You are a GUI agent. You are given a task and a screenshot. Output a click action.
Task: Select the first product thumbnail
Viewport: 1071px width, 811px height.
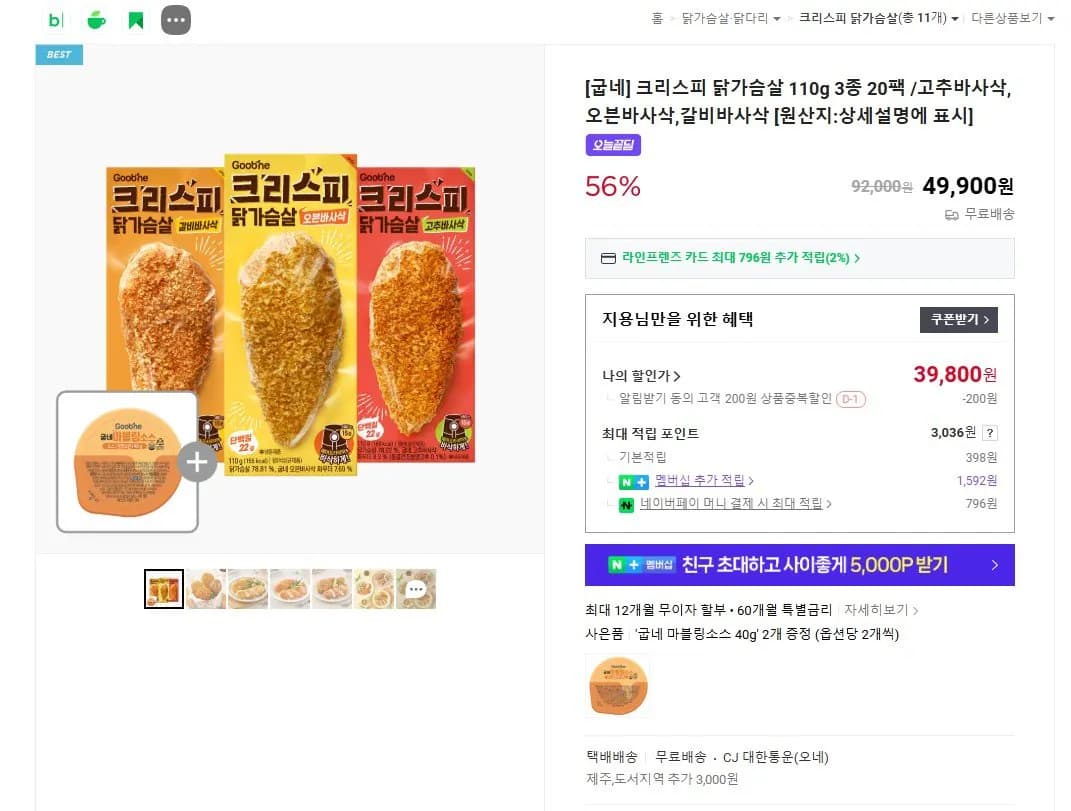pyautogui.click(x=163, y=589)
